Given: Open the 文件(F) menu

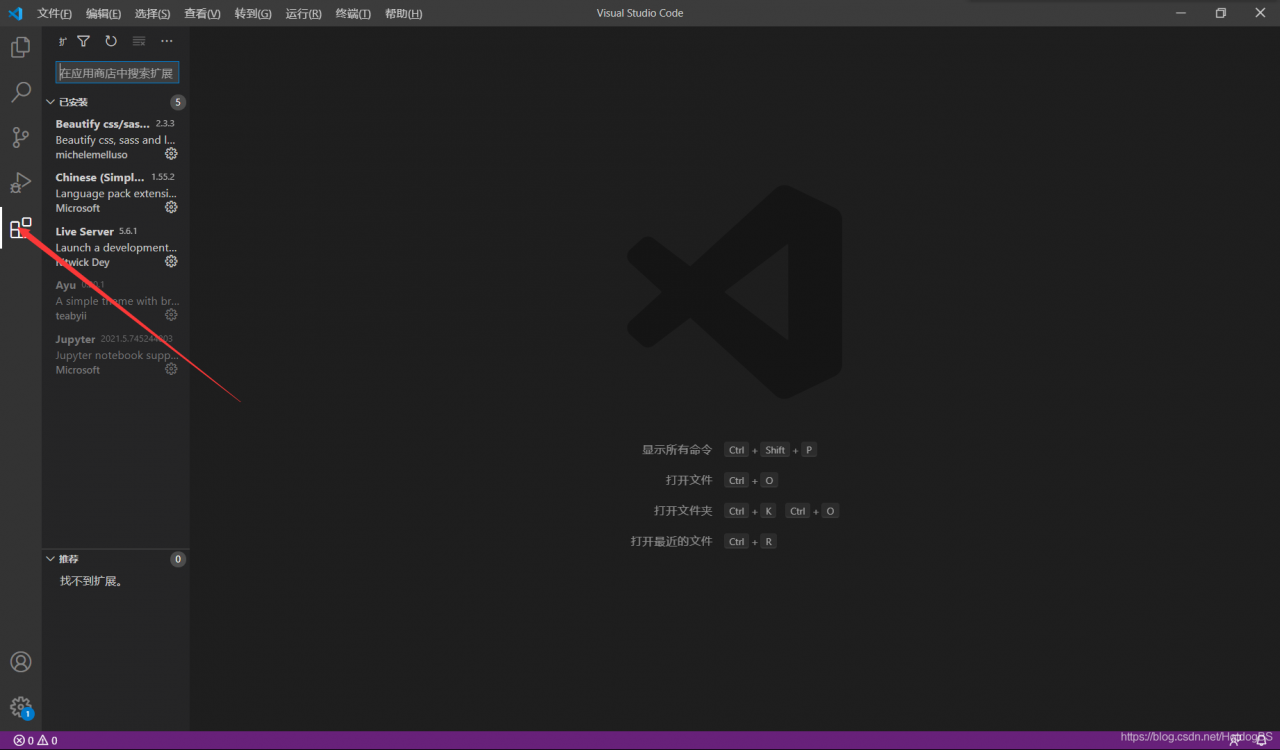Looking at the screenshot, I should pos(54,13).
